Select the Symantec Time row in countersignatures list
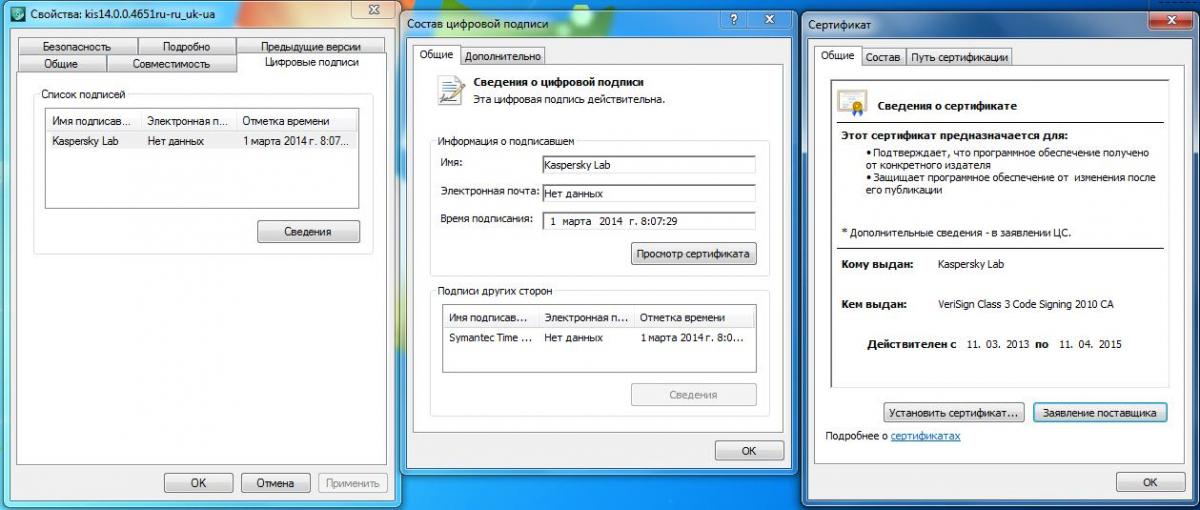The image size is (1200, 510). click(599, 338)
